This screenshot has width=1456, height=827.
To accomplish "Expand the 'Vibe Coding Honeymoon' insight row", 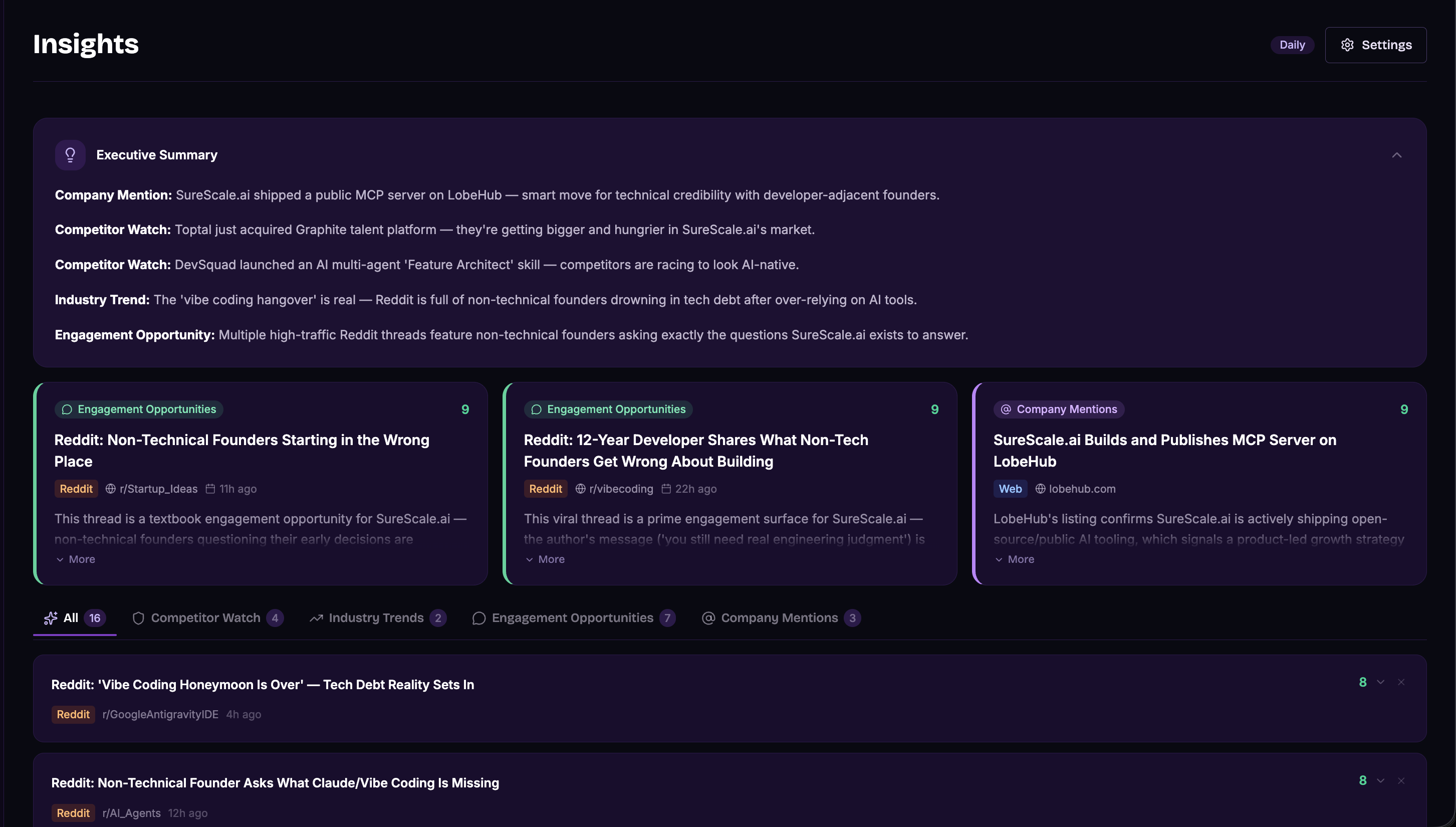I will [x=1380, y=682].
